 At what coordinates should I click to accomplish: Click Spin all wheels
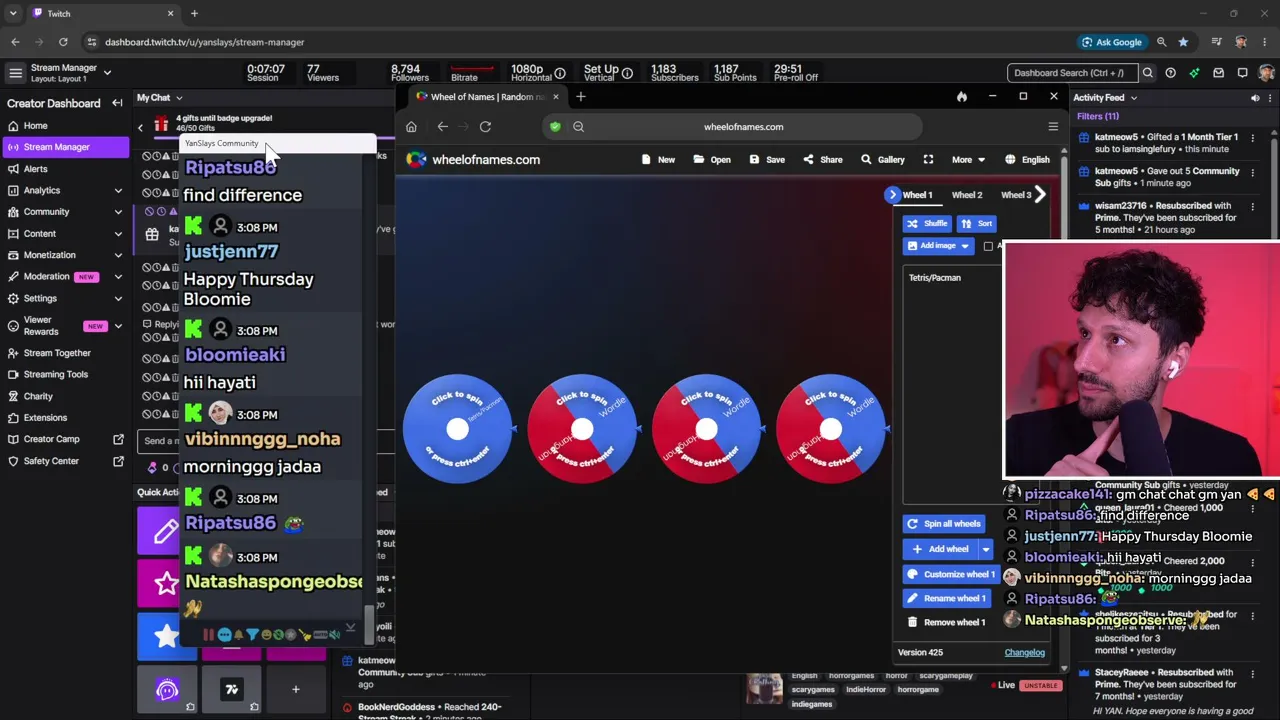coord(943,524)
